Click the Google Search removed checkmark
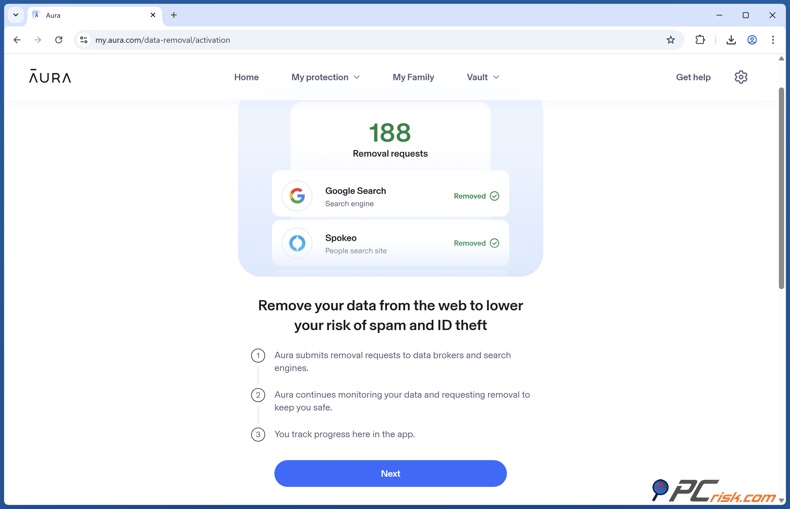 (x=494, y=196)
